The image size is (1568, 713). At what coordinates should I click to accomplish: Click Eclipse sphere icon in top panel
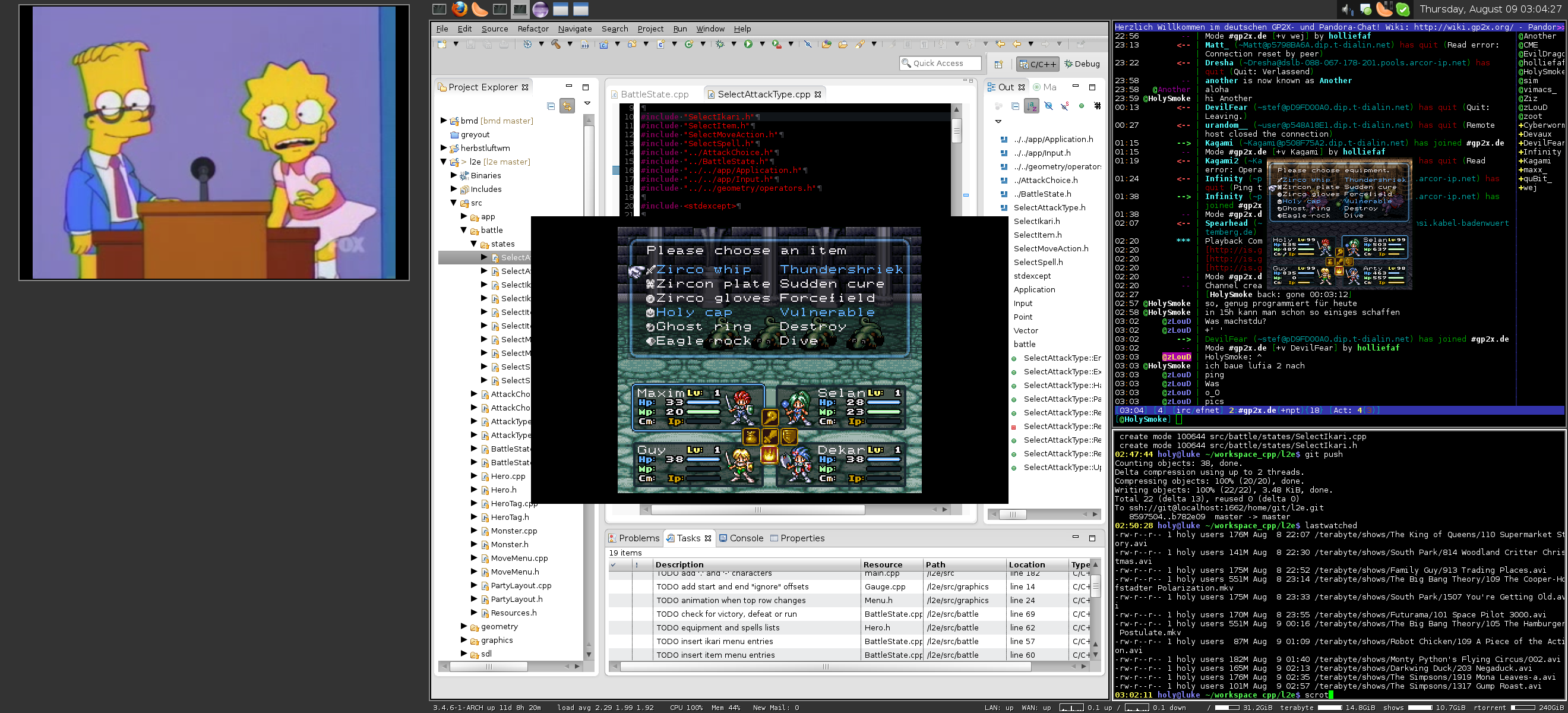pos(540,9)
